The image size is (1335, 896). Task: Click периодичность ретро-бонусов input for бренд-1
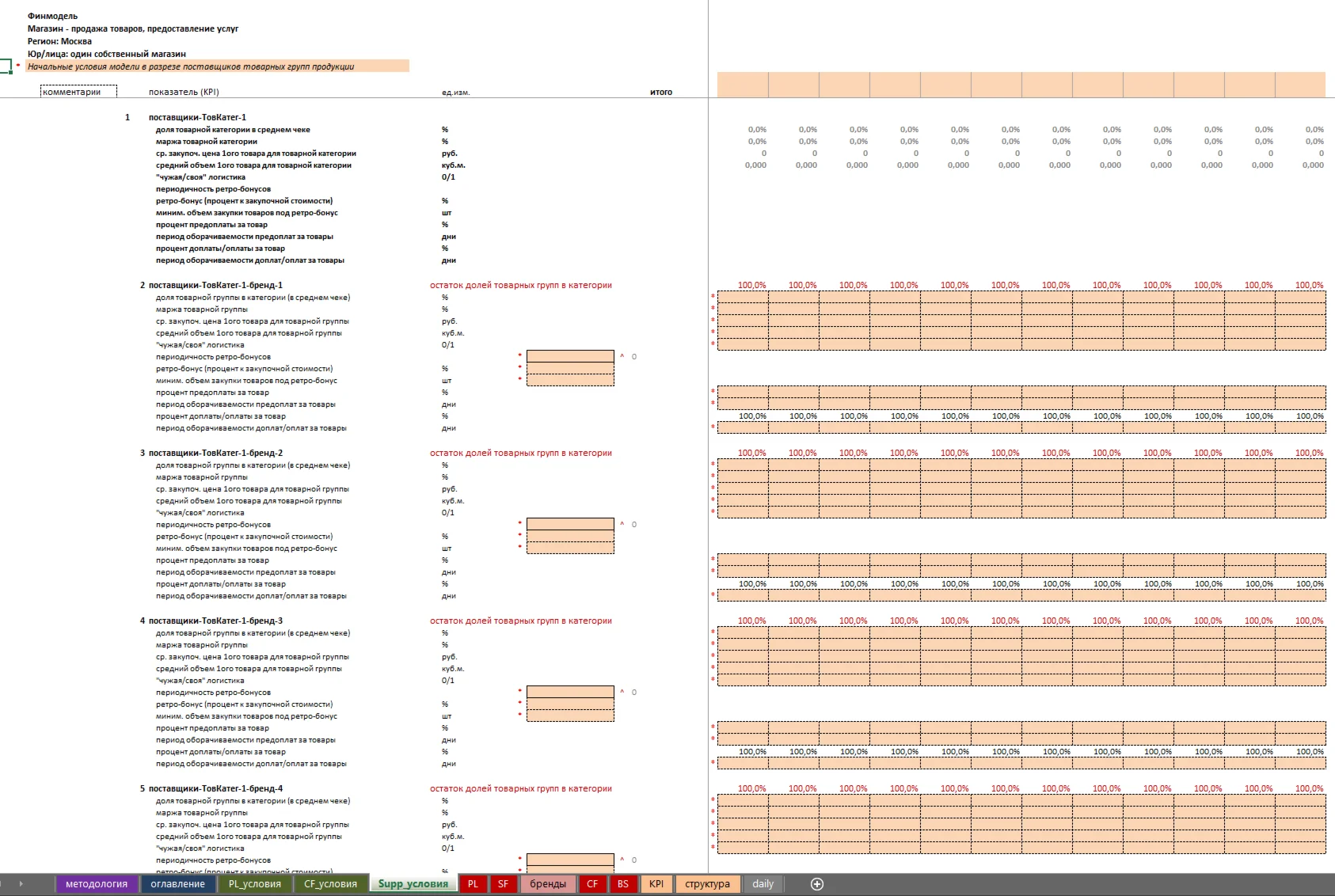[x=570, y=356]
